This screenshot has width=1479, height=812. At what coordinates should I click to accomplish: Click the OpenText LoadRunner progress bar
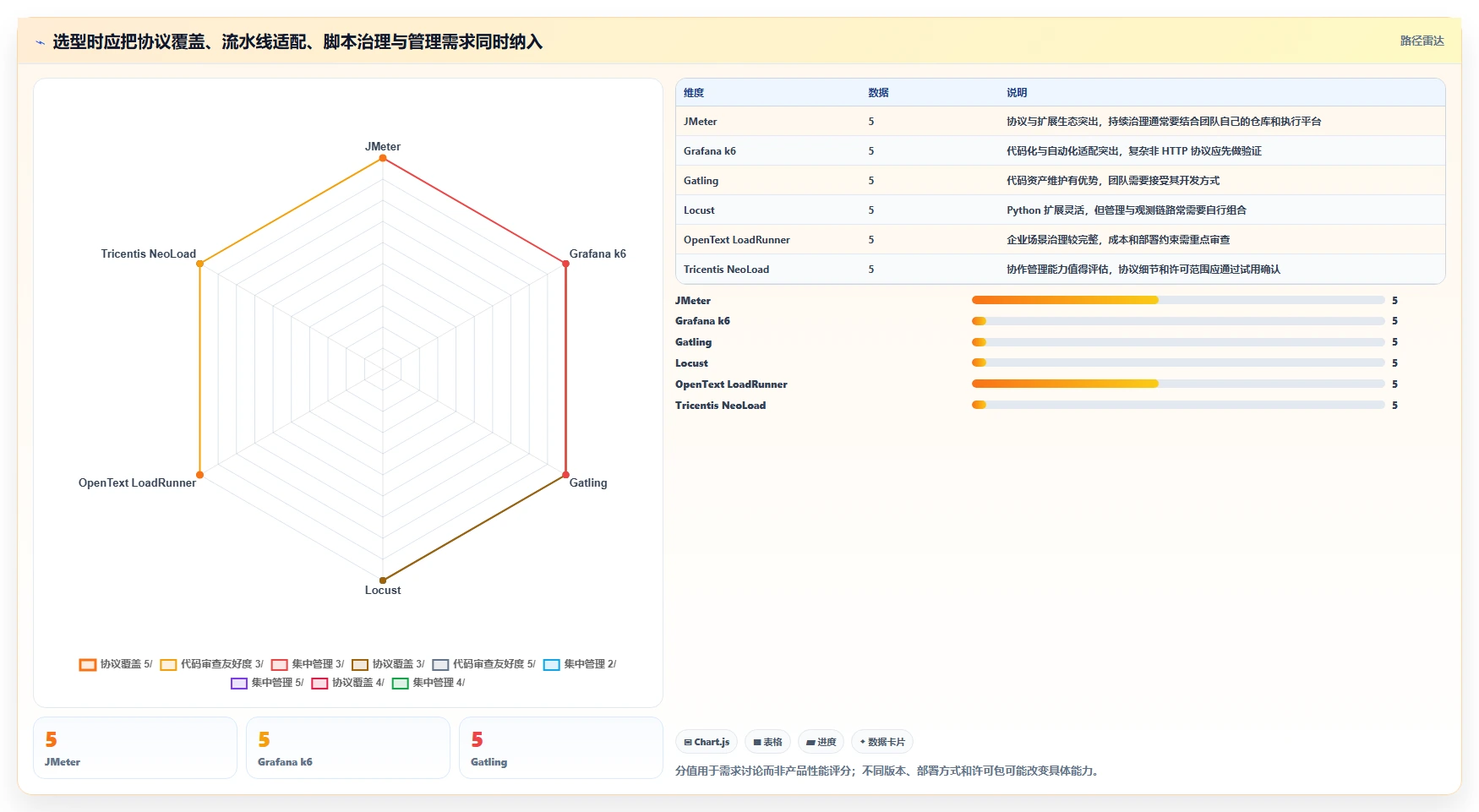coord(1178,384)
